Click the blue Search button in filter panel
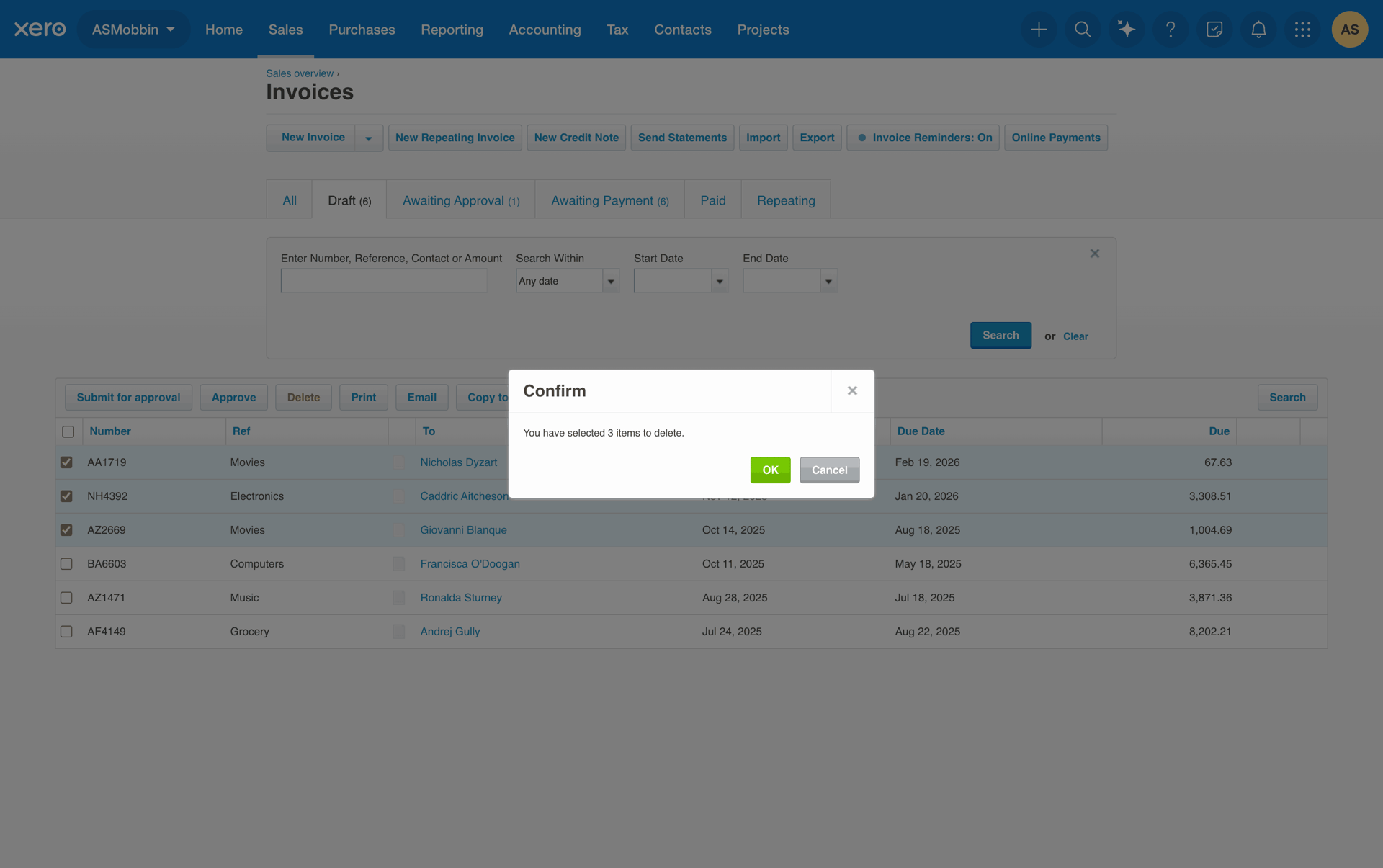This screenshot has height=868, width=1383. [x=1001, y=335]
